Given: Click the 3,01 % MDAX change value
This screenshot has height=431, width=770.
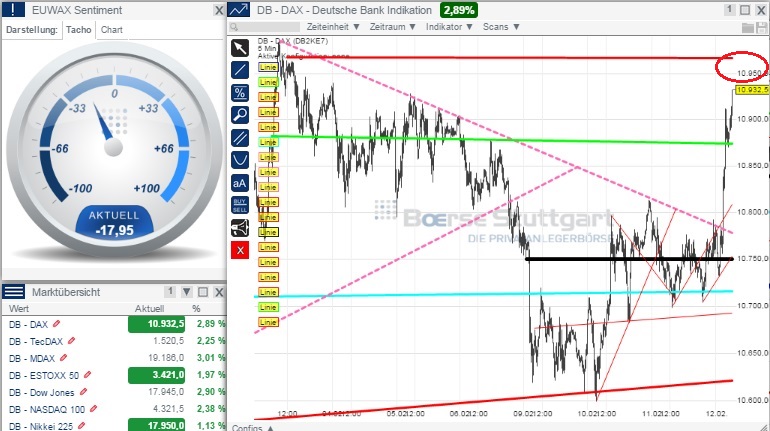Looking at the screenshot, I should (211, 358).
